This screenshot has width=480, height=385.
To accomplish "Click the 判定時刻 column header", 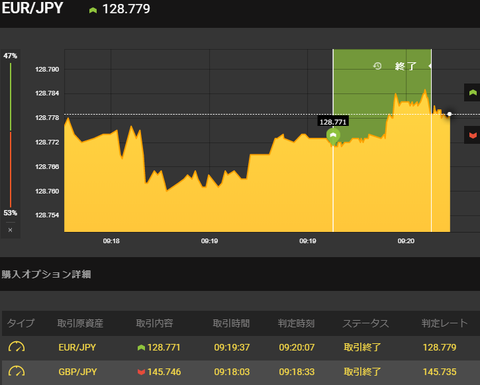I will [296, 323].
